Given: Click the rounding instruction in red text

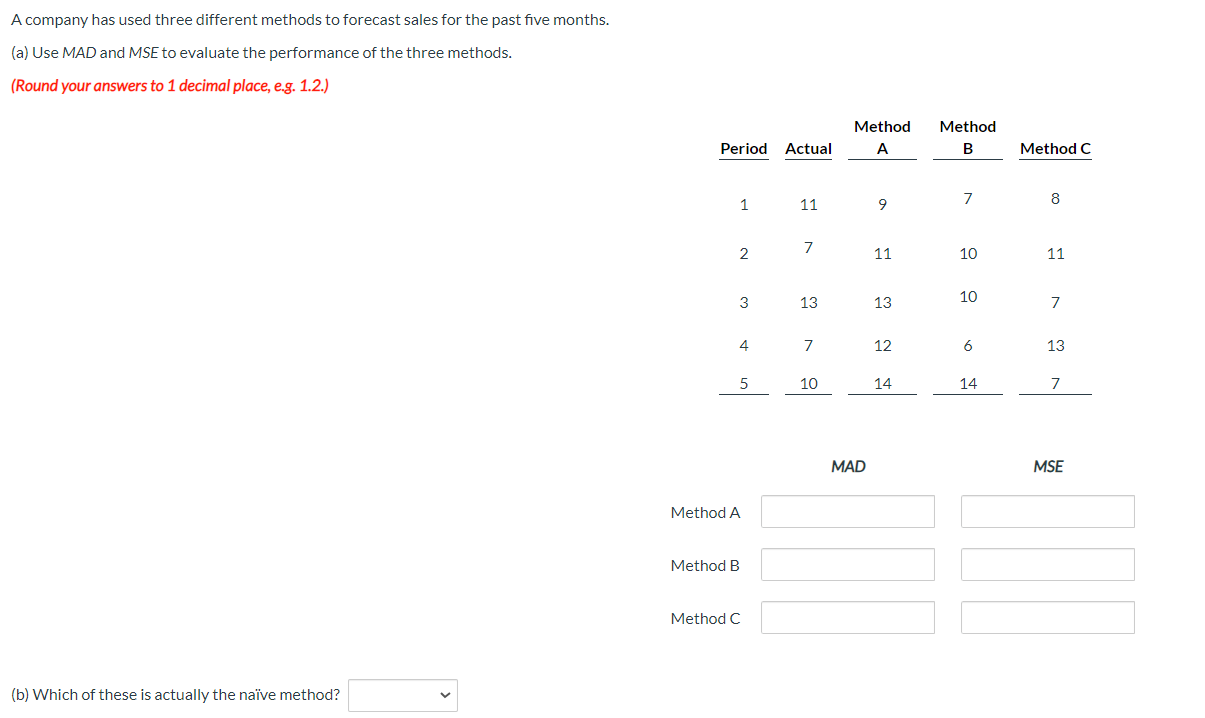Looking at the screenshot, I should pyautogui.click(x=170, y=85).
